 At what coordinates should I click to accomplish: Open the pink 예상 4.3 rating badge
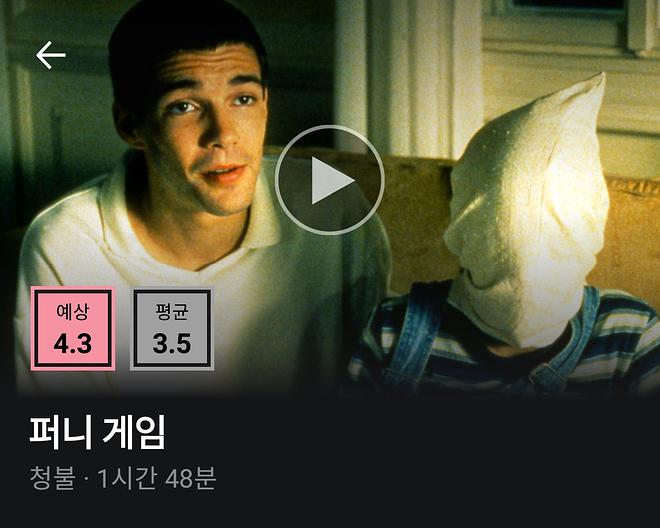click(73, 328)
